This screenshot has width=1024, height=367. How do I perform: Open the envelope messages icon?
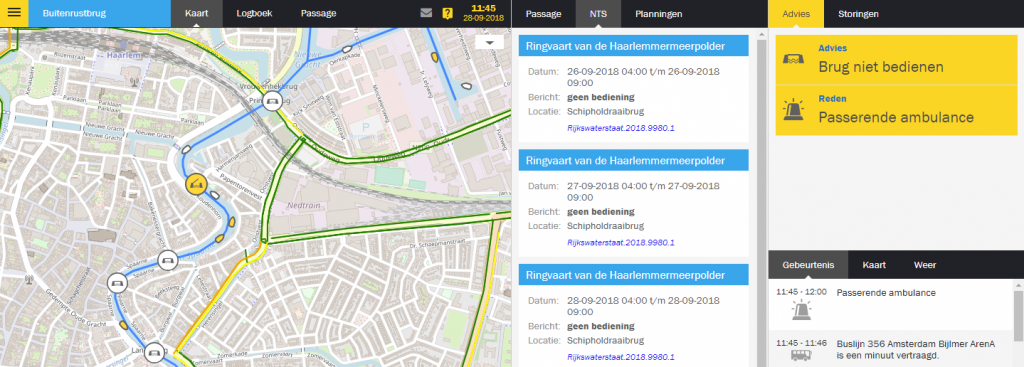[x=426, y=12]
